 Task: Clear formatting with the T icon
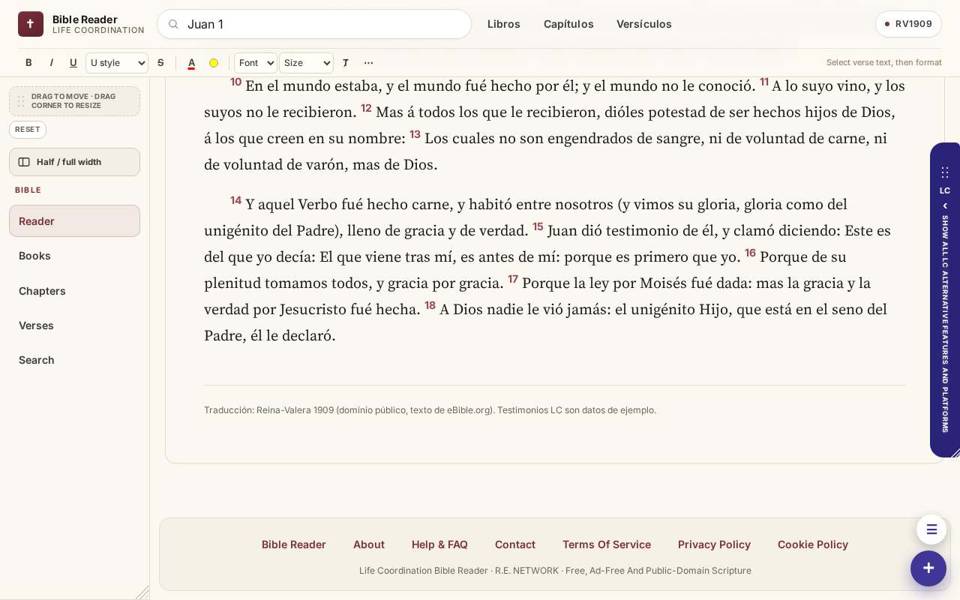tap(345, 62)
